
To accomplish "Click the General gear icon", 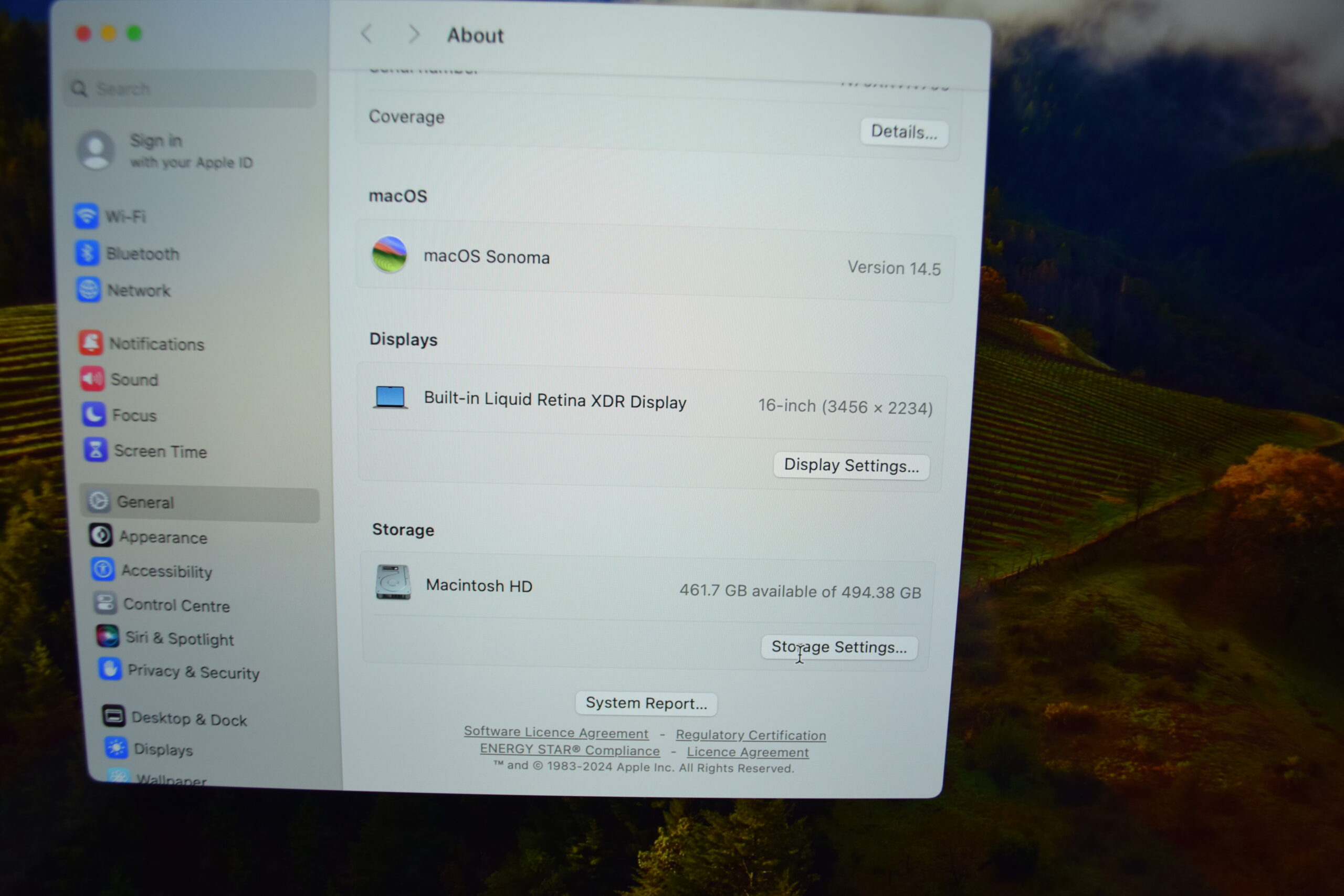I will coord(99,501).
